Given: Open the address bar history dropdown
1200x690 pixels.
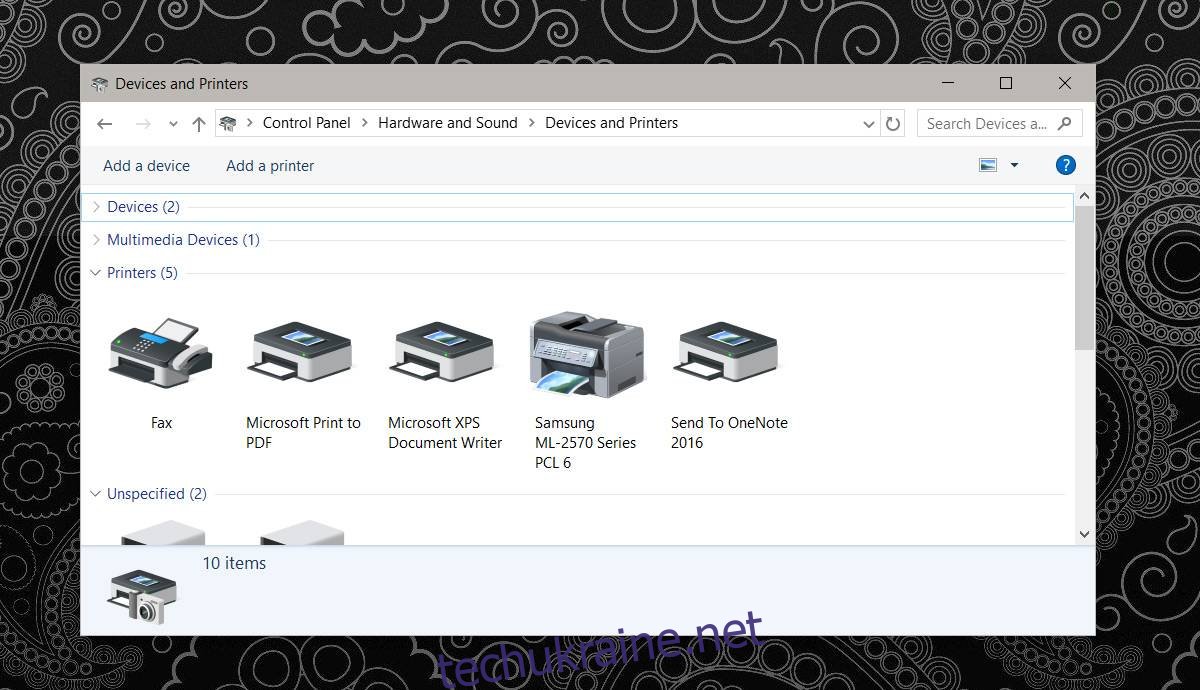Looking at the screenshot, I should point(868,124).
